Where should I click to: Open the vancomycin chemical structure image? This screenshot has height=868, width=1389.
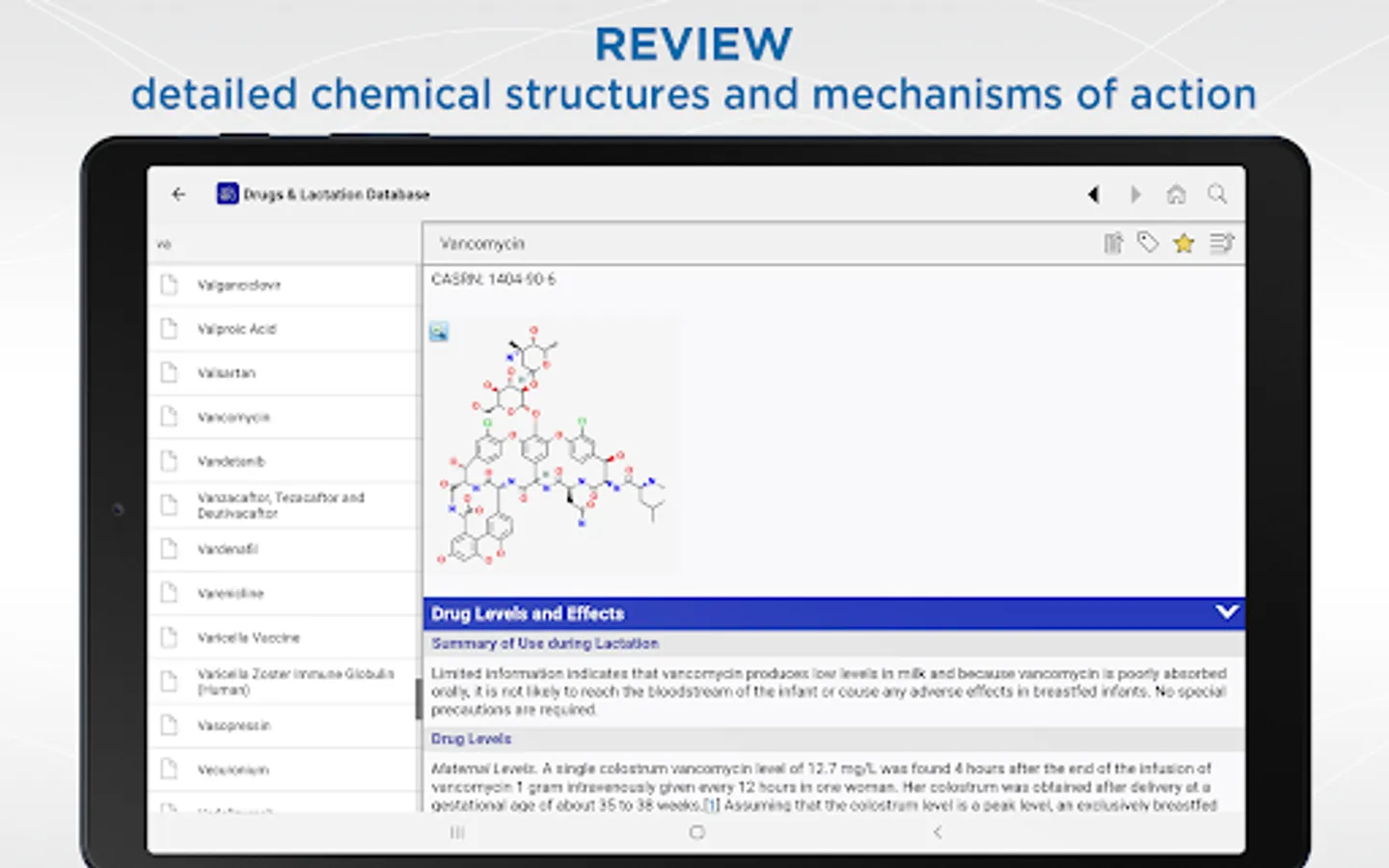tap(553, 445)
